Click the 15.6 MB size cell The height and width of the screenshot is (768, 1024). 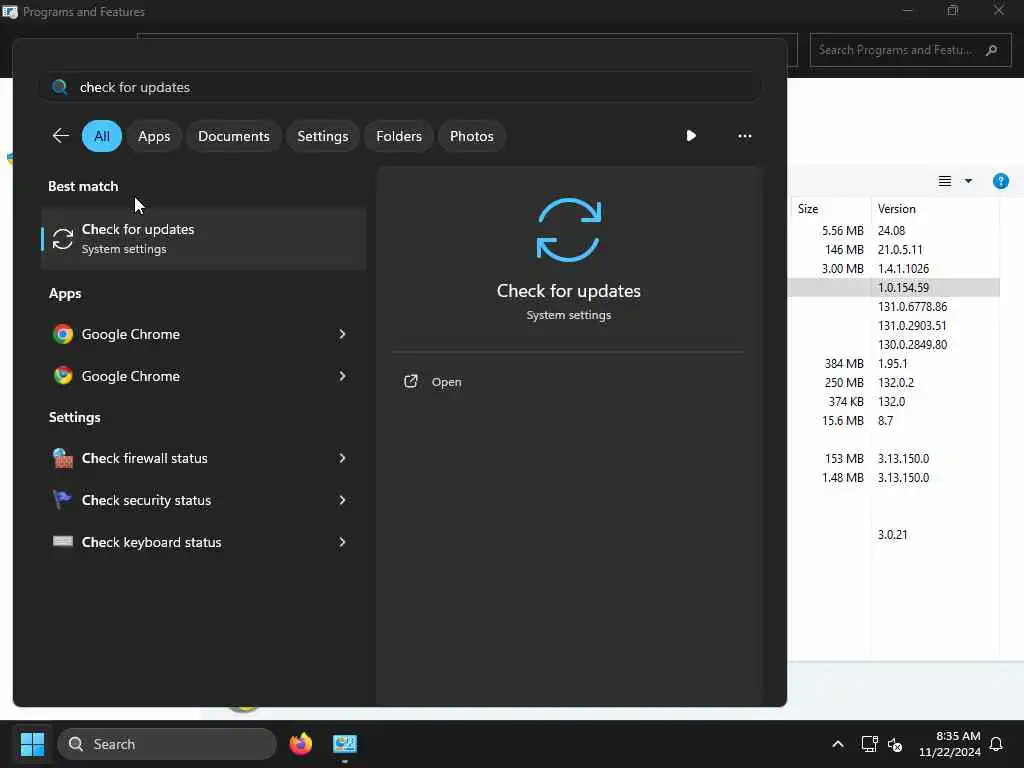pos(842,421)
